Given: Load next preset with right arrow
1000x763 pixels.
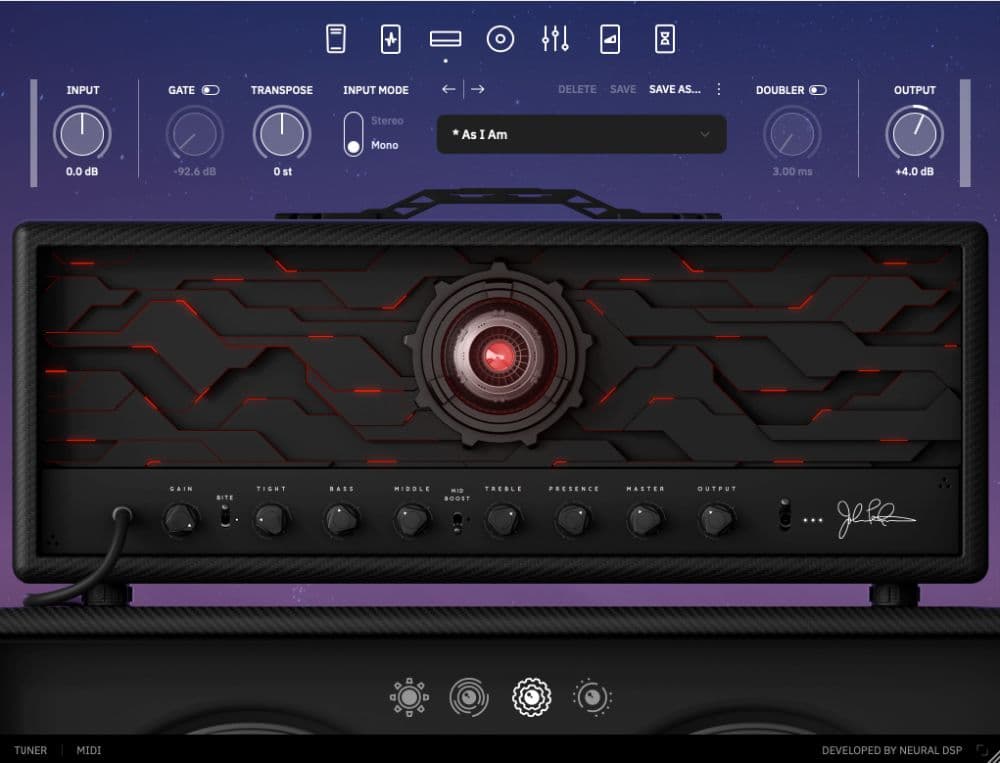Looking at the screenshot, I should pyautogui.click(x=477, y=89).
